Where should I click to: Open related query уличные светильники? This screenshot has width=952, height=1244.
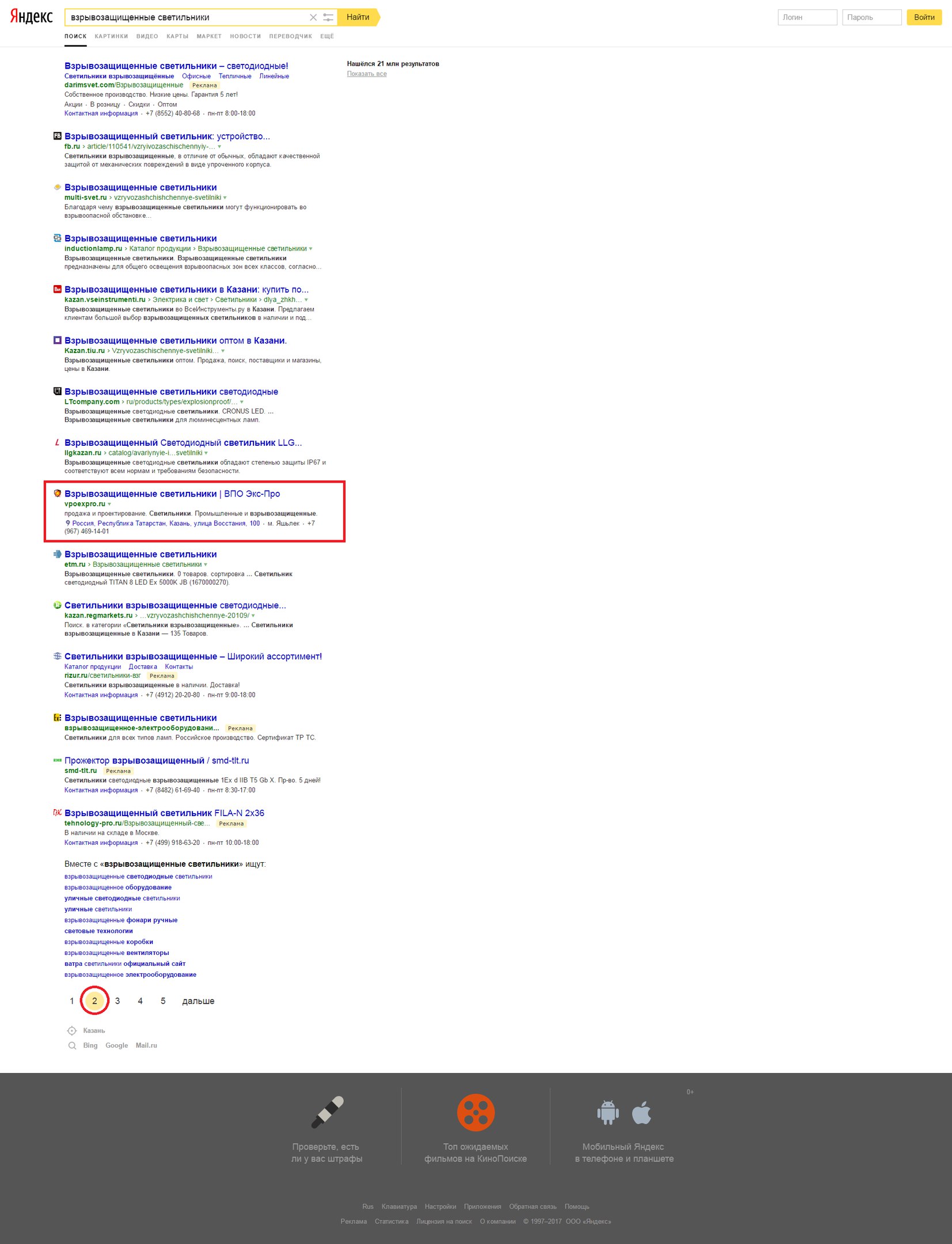tap(98, 909)
